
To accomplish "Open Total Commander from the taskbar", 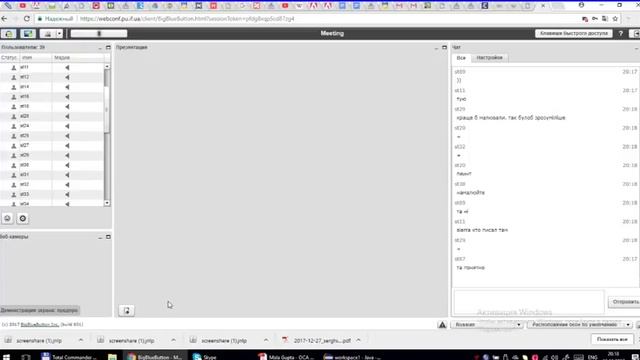I will (x=69, y=357).
